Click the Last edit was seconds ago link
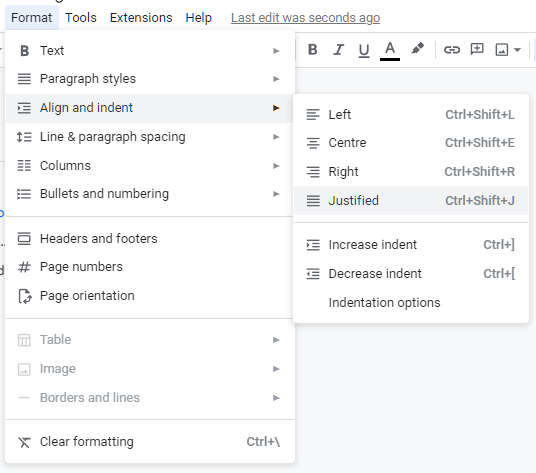The width and height of the screenshot is (536, 473). coord(305,18)
